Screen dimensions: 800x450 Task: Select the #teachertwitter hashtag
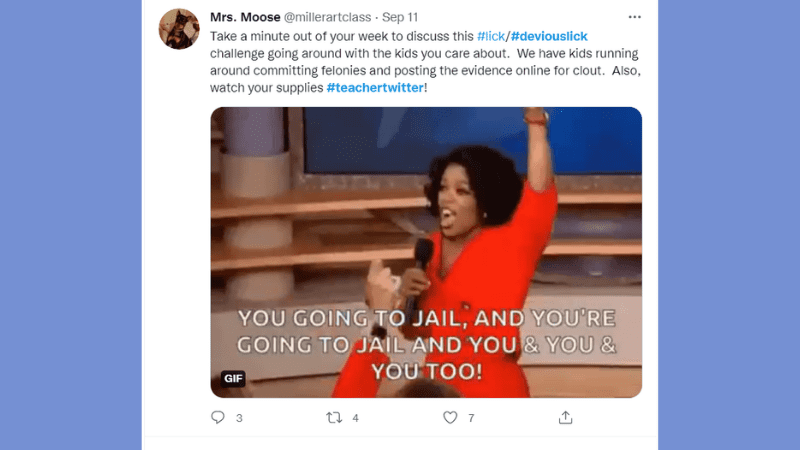(x=375, y=88)
